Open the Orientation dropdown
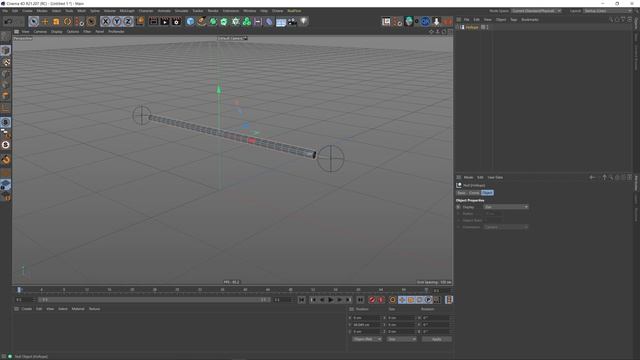Screen dimensions: 640x360 [506, 227]
